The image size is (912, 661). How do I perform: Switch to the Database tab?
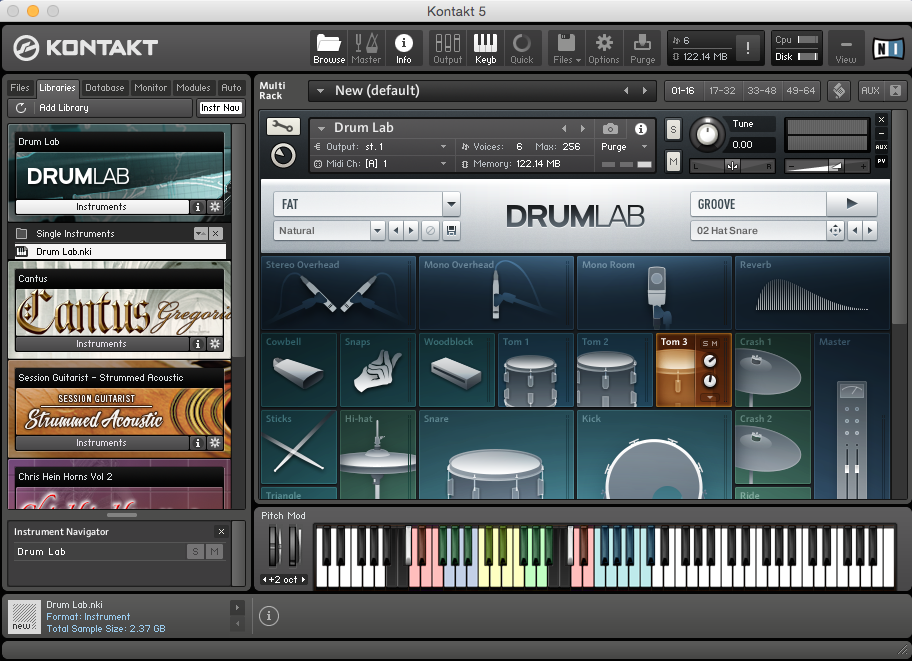click(x=105, y=88)
